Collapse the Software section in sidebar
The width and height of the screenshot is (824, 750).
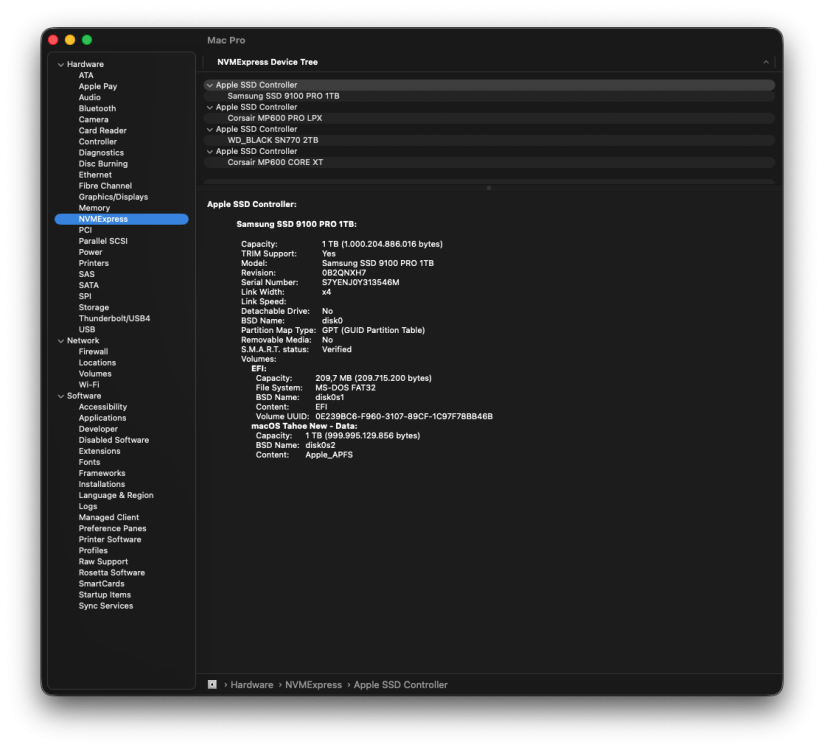[61, 396]
